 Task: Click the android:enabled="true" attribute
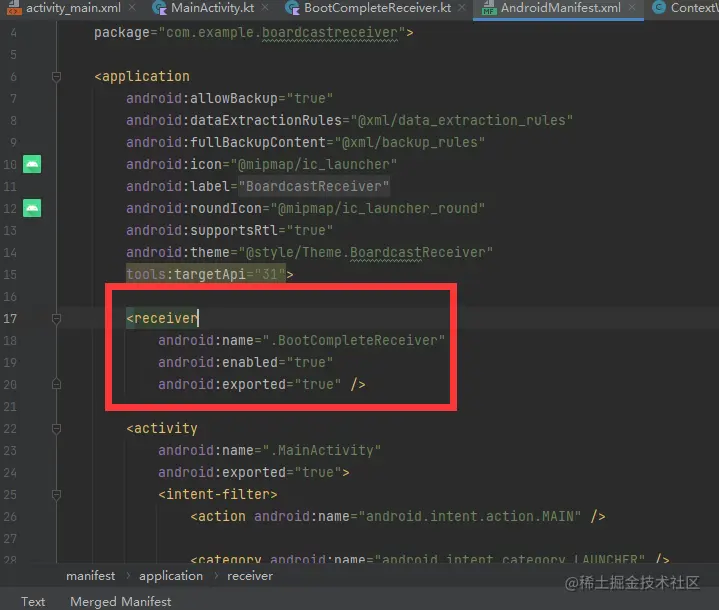point(245,362)
